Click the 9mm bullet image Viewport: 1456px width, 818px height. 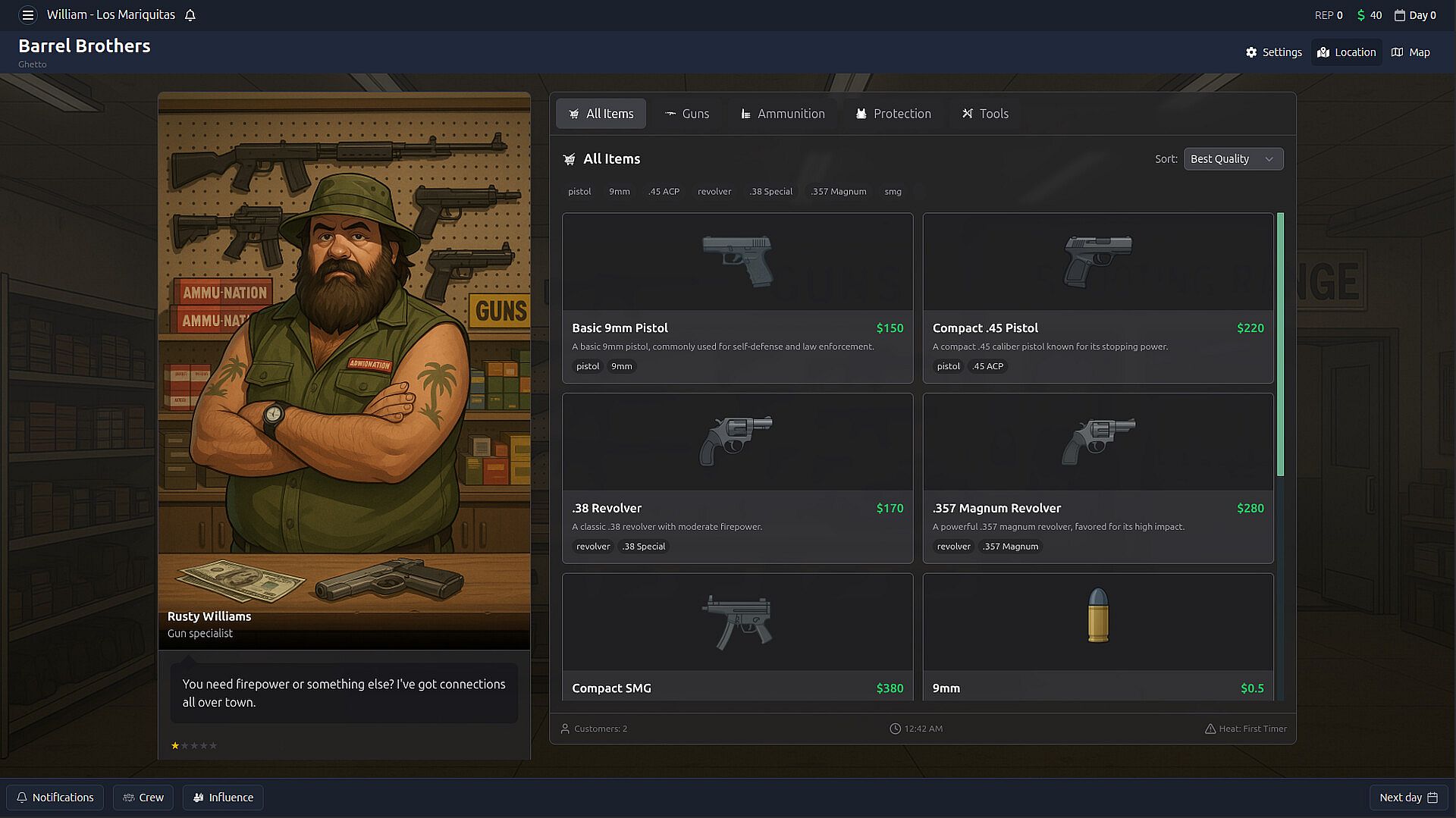pyautogui.click(x=1097, y=616)
